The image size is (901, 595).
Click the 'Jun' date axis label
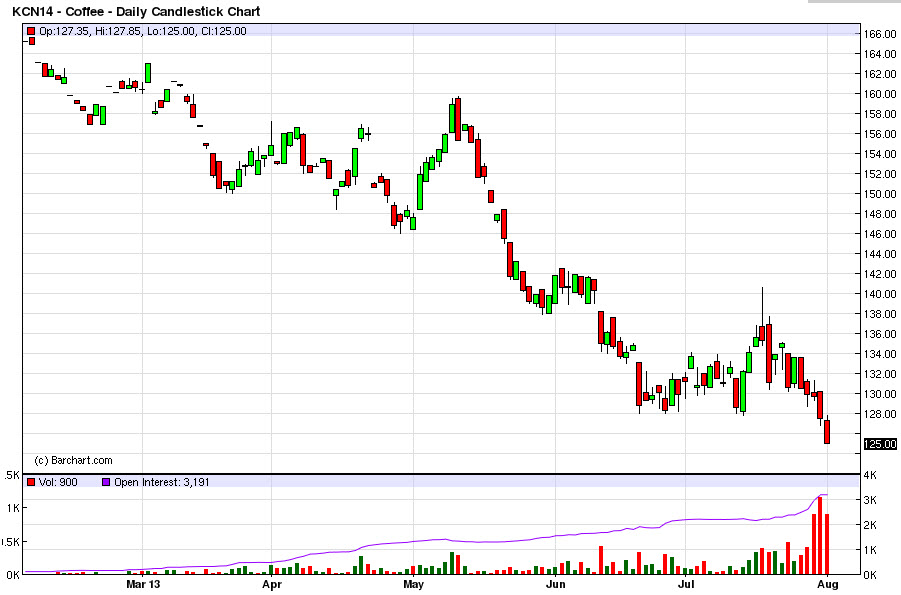click(556, 585)
